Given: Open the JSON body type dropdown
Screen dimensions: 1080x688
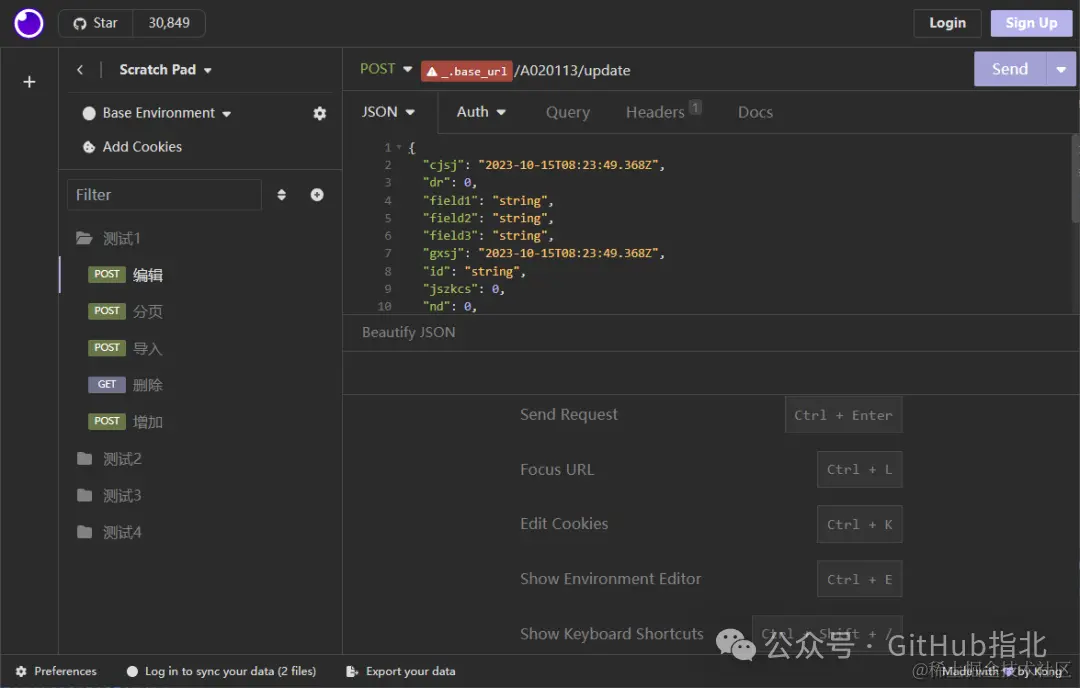Looking at the screenshot, I should tap(388, 112).
